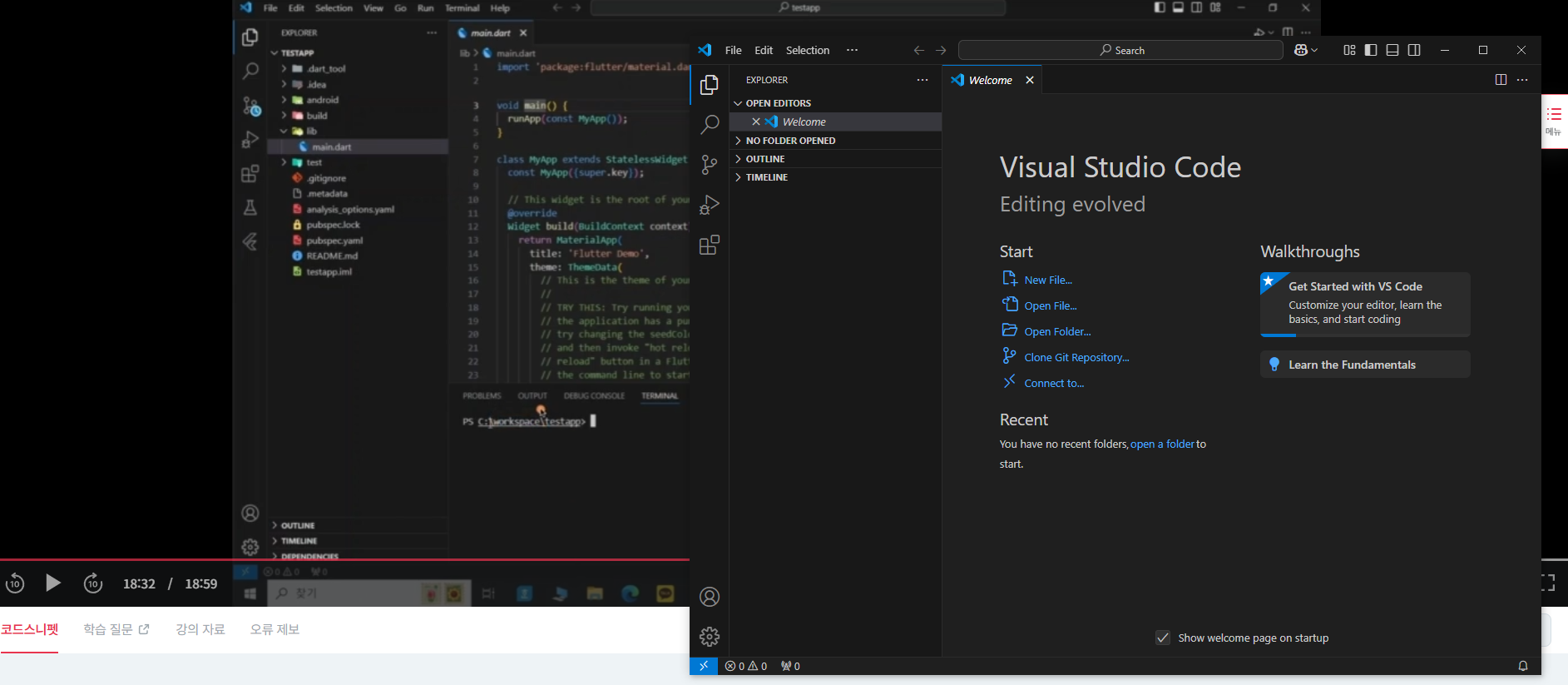Click the 'open a folder' link under Recent
The width and height of the screenshot is (1568, 685).
1162,444
